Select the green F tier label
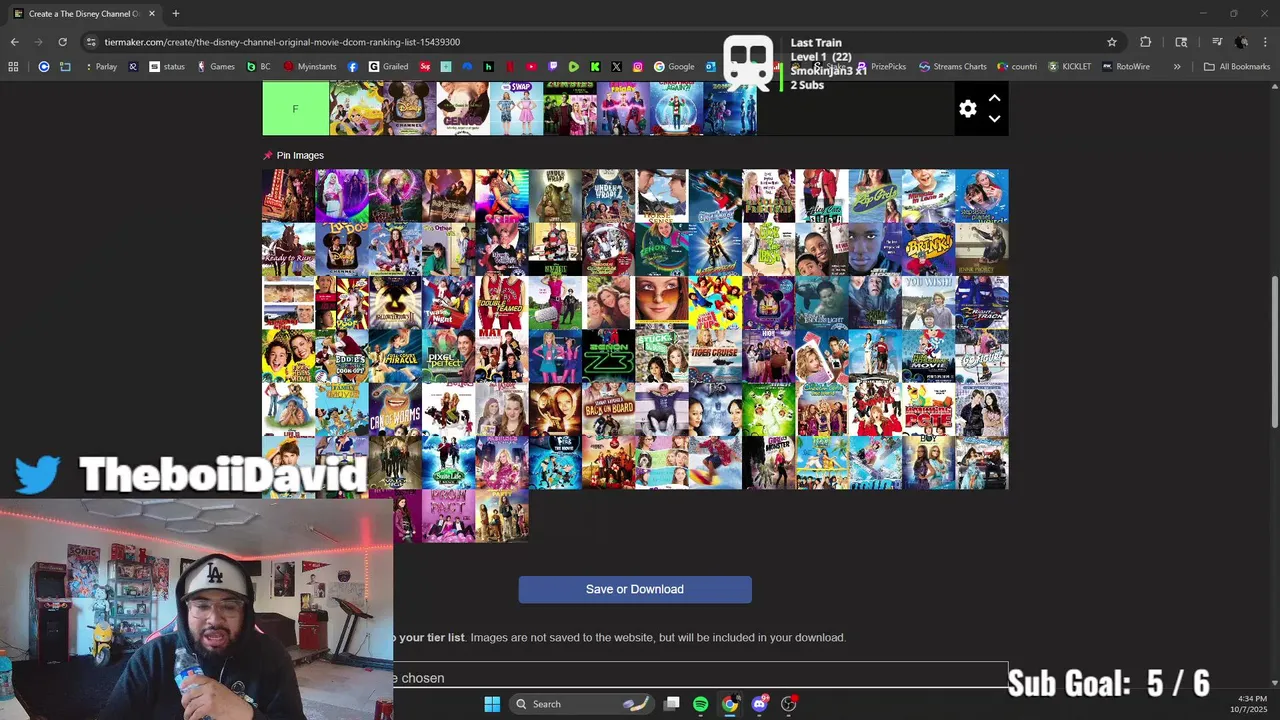The width and height of the screenshot is (1280, 720). pyautogui.click(x=295, y=108)
